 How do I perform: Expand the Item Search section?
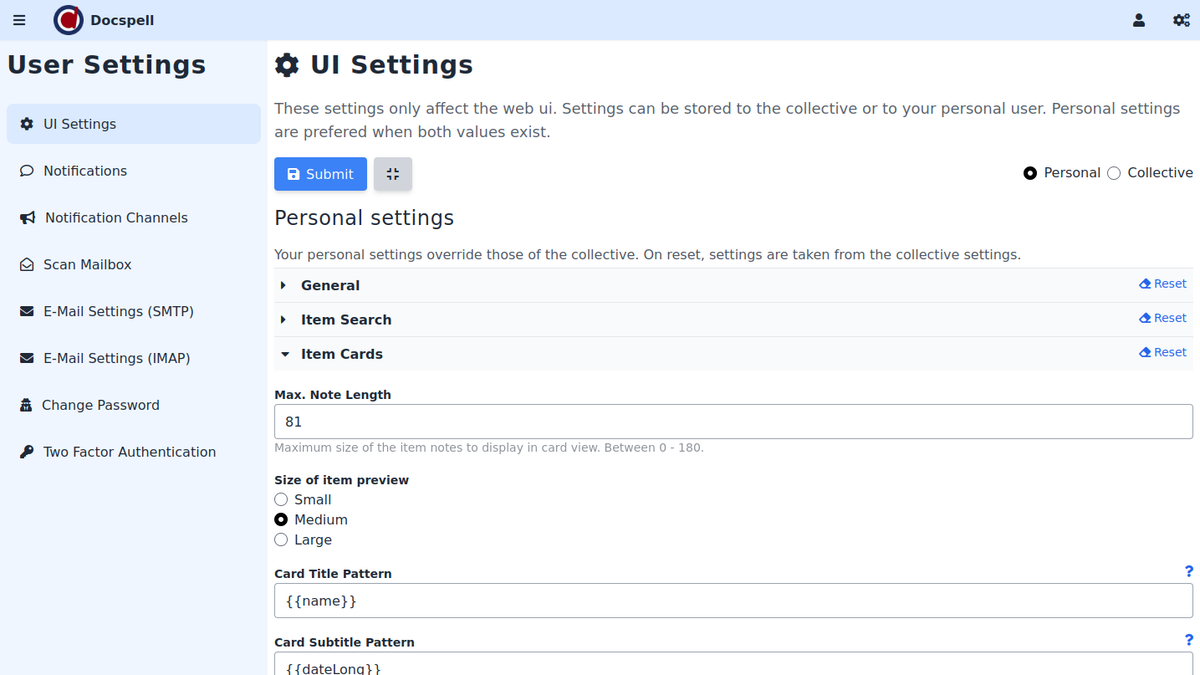point(345,320)
